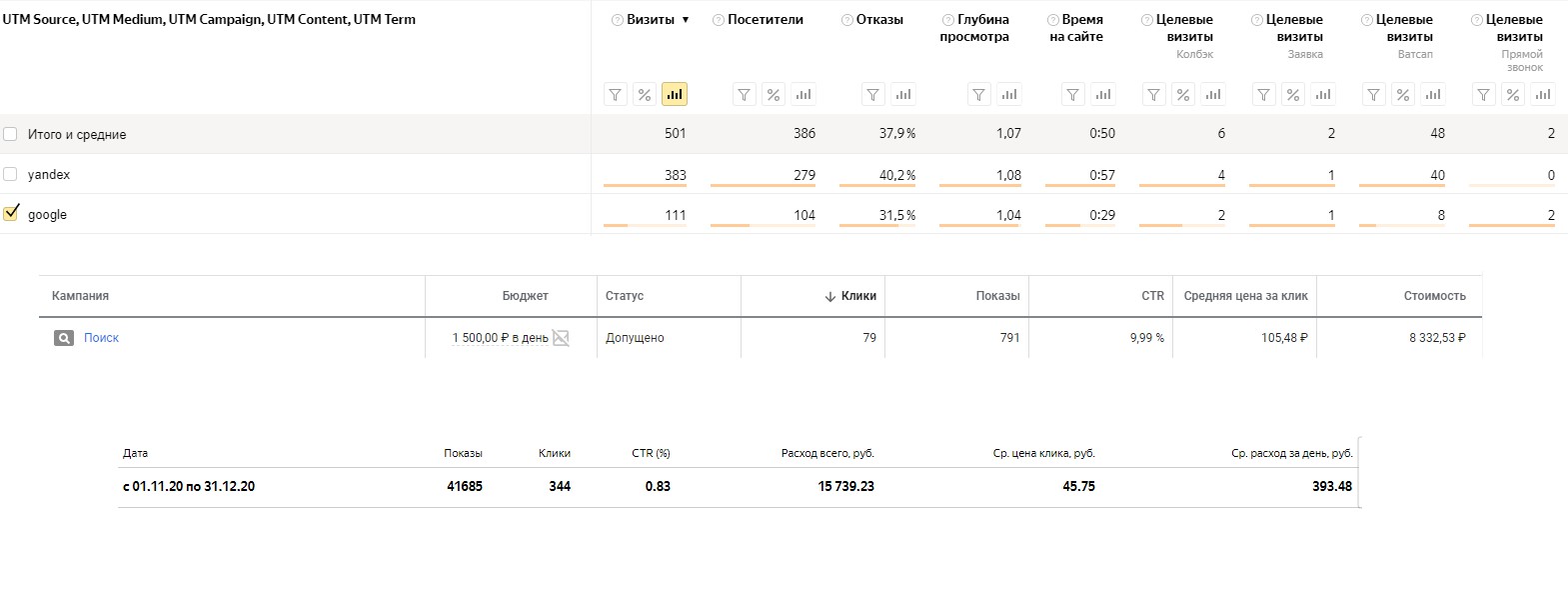Show the bar chart for Время на сайте

(1103, 95)
